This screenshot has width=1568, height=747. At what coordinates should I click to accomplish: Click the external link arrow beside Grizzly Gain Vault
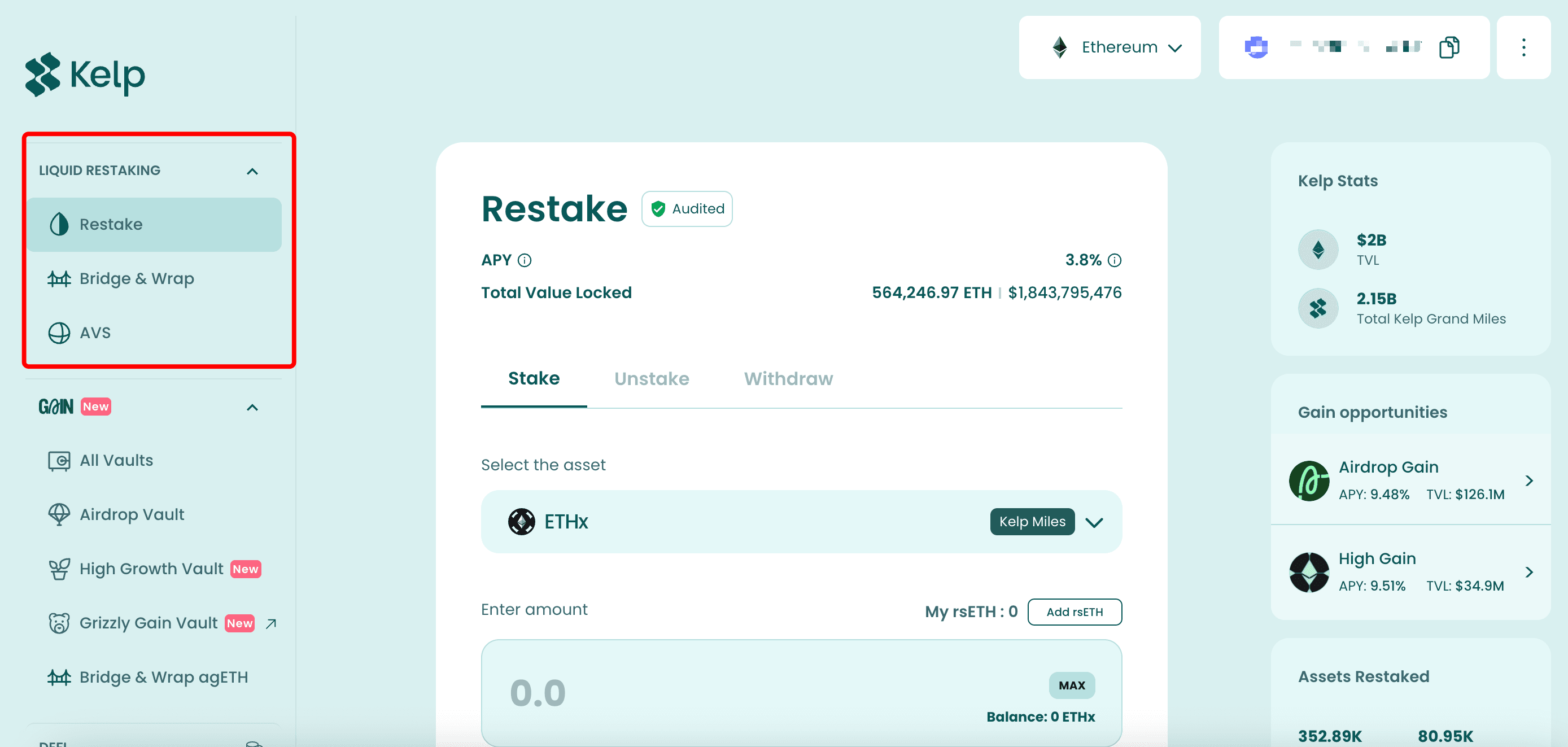point(271,623)
